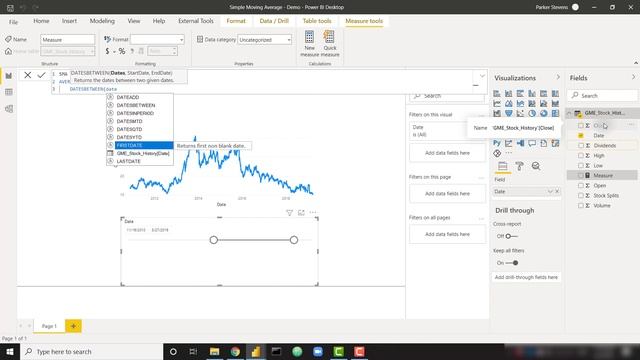Check the Volume field checkbox
The height and width of the screenshot is (360, 640).
point(581,206)
